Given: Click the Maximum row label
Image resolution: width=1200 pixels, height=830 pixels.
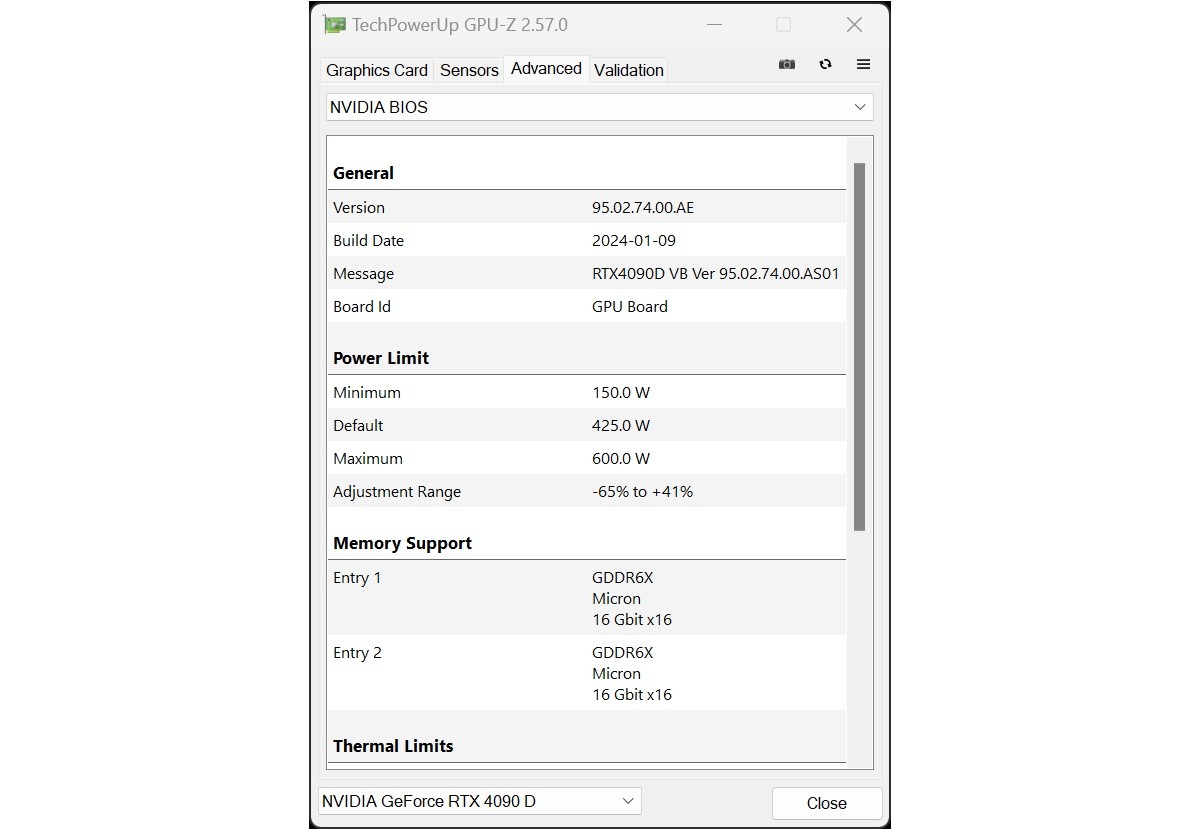Looking at the screenshot, I should (368, 459).
